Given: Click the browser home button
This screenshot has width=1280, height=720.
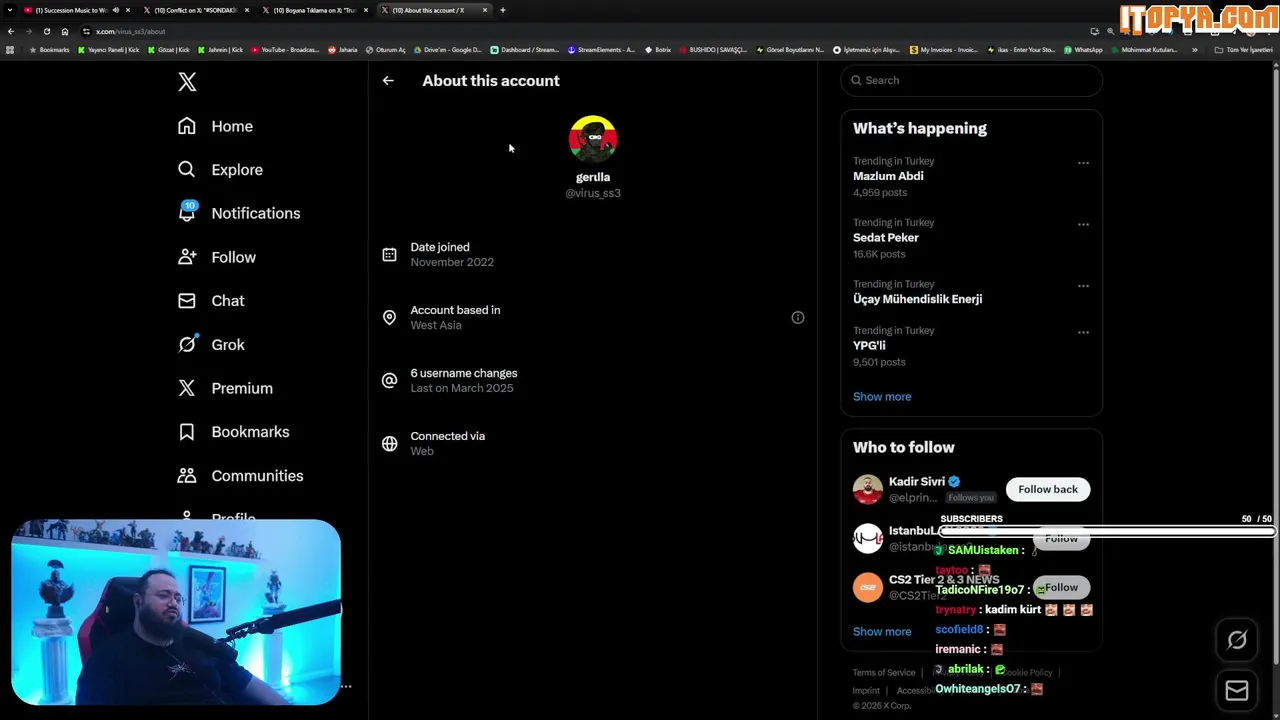Looking at the screenshot, I should pos(65,31).
